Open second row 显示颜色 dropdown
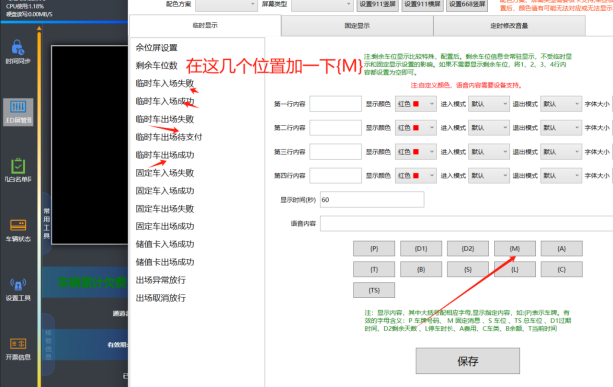The image size is (613, 387). click(x=416, y=128)
